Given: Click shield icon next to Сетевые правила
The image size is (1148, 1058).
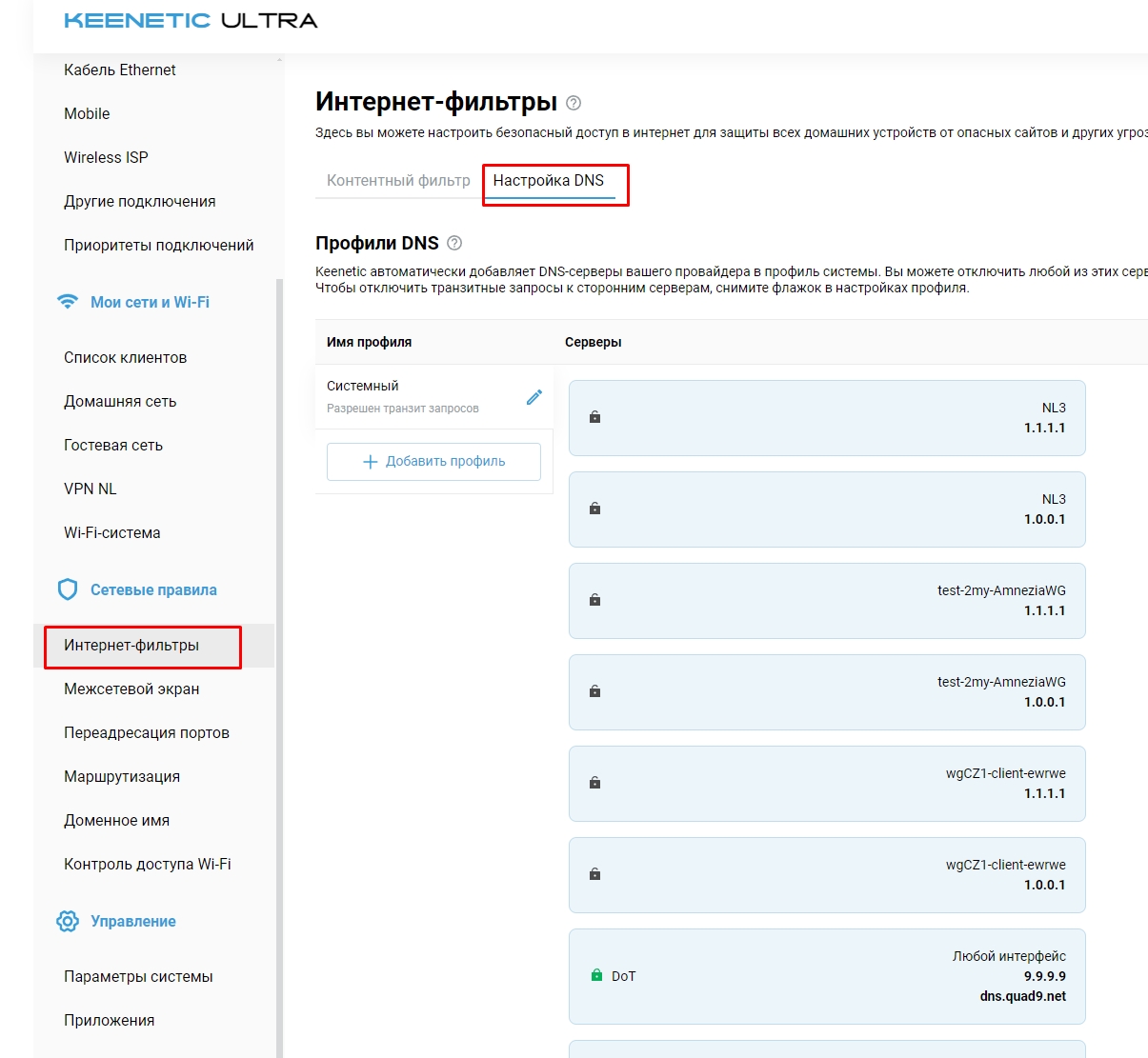Looking at the screenshot, I should click(x=68, y=589).
